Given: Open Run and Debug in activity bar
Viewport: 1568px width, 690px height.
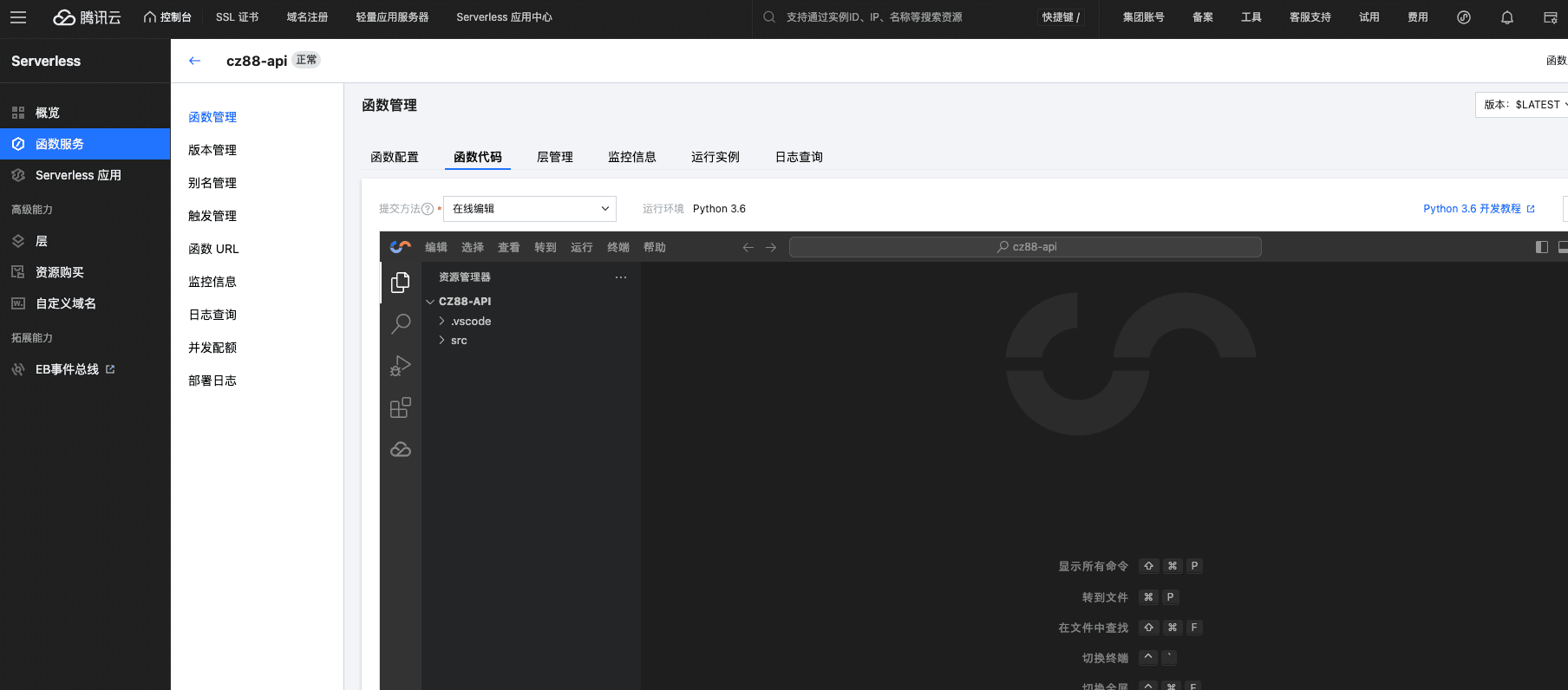Looking at the screenshot, I should coord(400,366).
